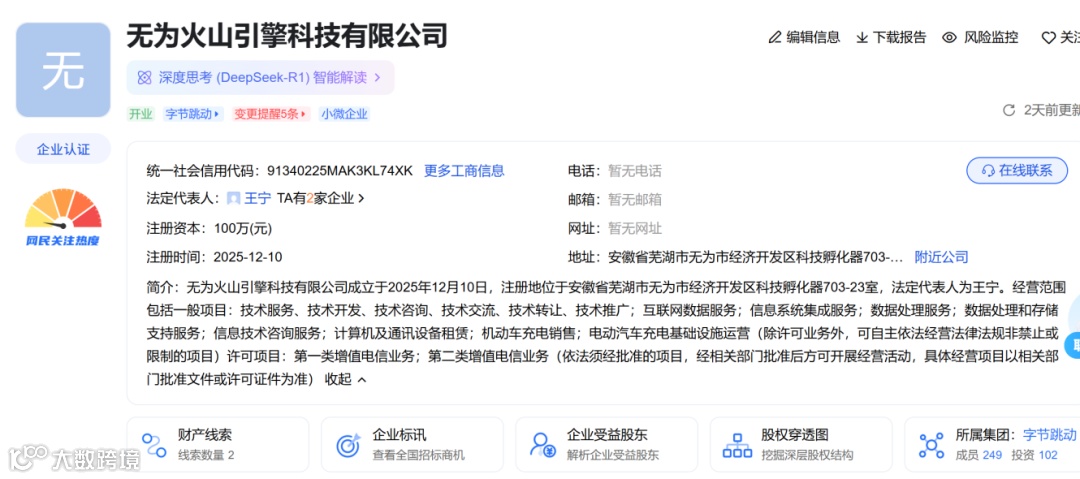1080x479 pixels.
Task: Open the 股权穿透图 card
Action: [x=801, y=445]
